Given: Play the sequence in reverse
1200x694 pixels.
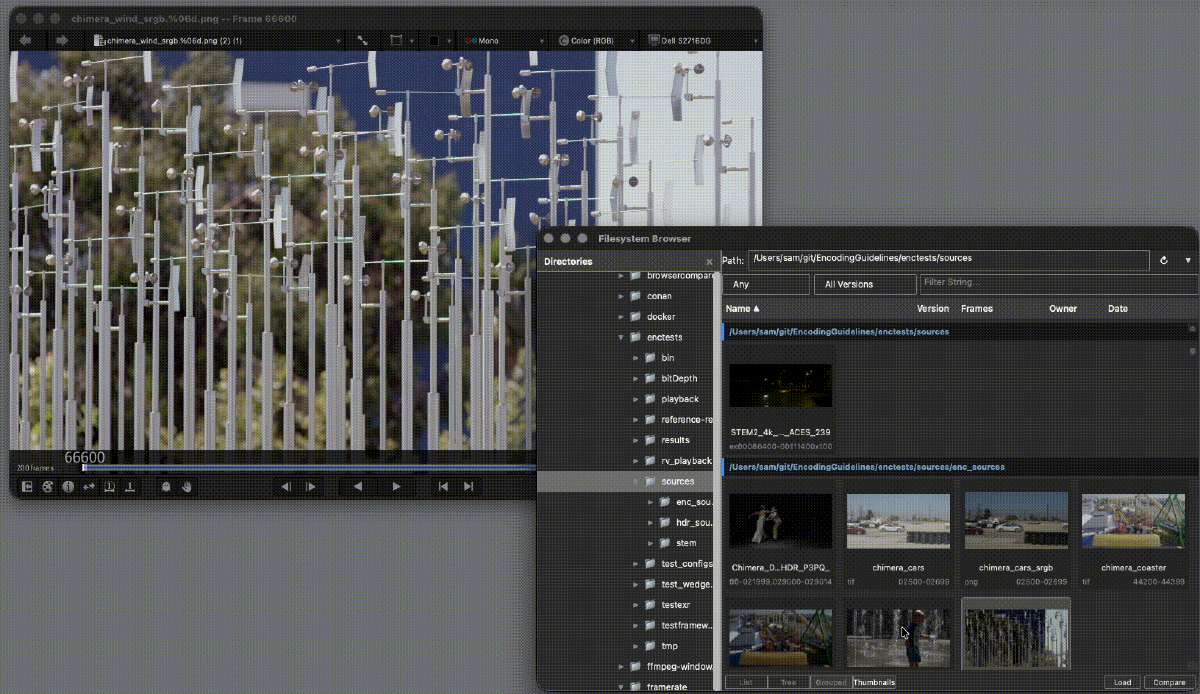Looking at the screenshot, I should pyautogui.click(x=357, y=487).
